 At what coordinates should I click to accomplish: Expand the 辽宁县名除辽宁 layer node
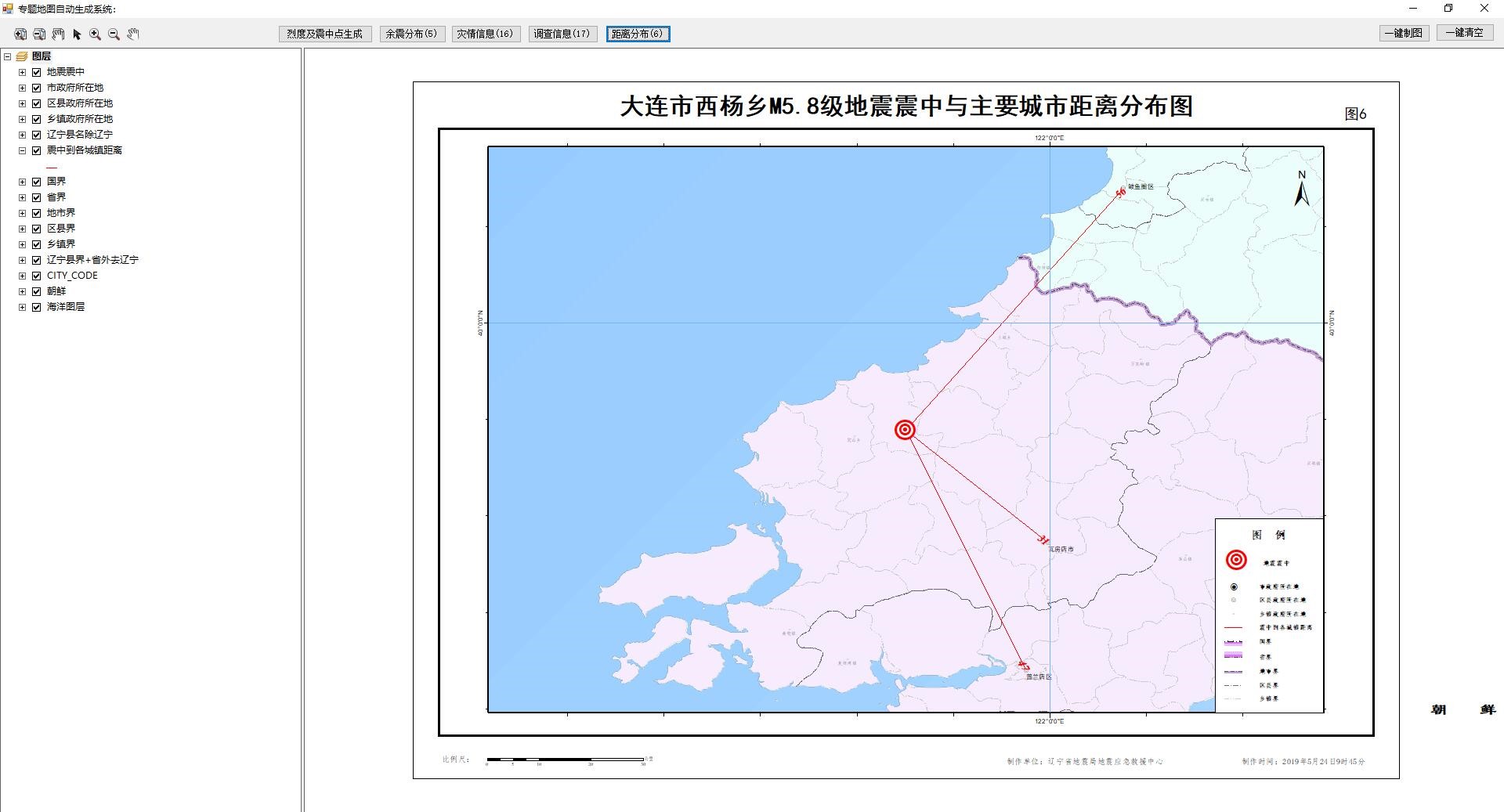(22, 135)
